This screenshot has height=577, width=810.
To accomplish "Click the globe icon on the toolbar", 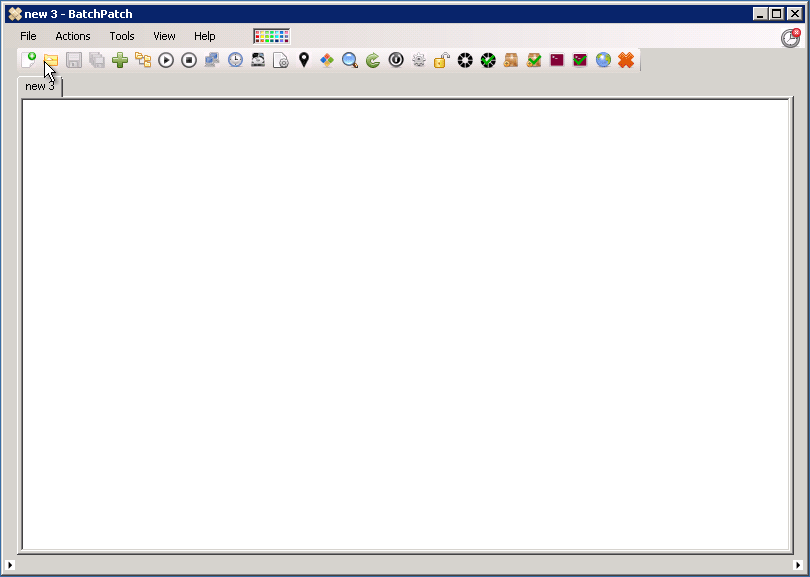I will 602,60.
